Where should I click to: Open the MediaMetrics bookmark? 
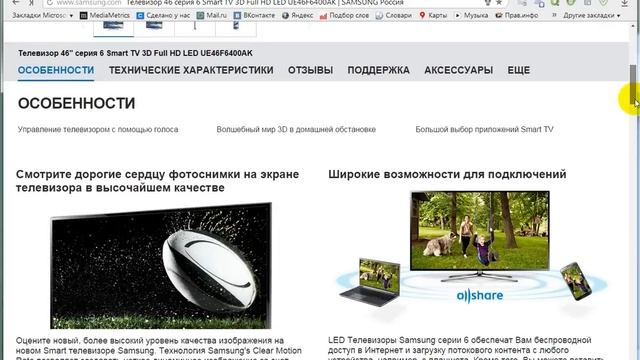[x=105, y=16]
